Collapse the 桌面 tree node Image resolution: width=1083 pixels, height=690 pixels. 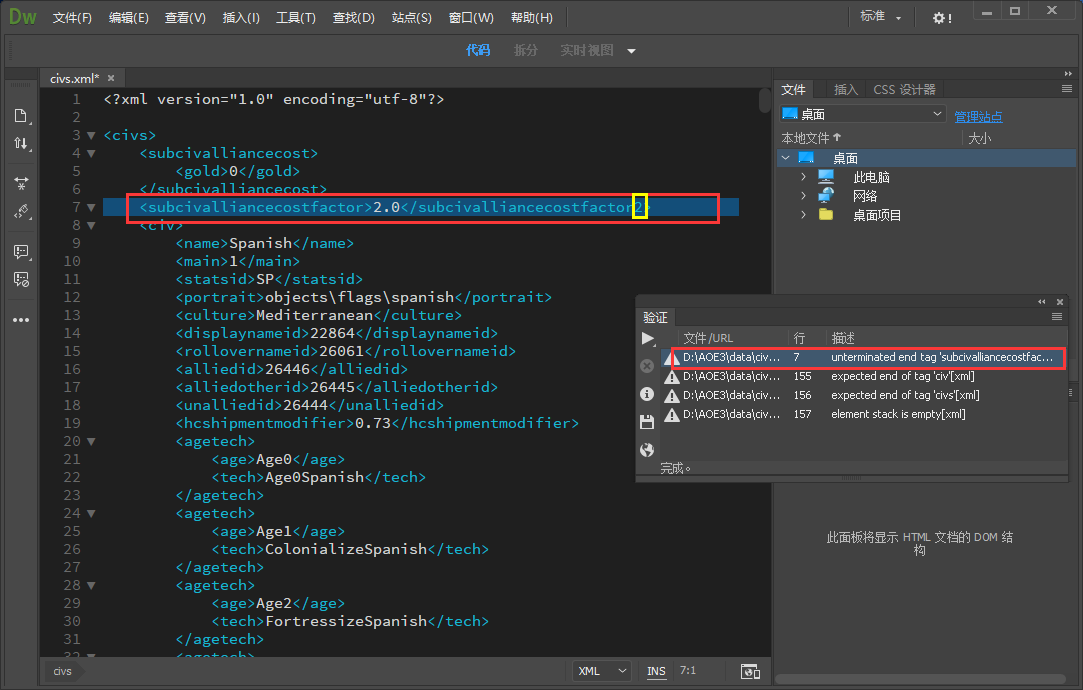coord(786,158)
